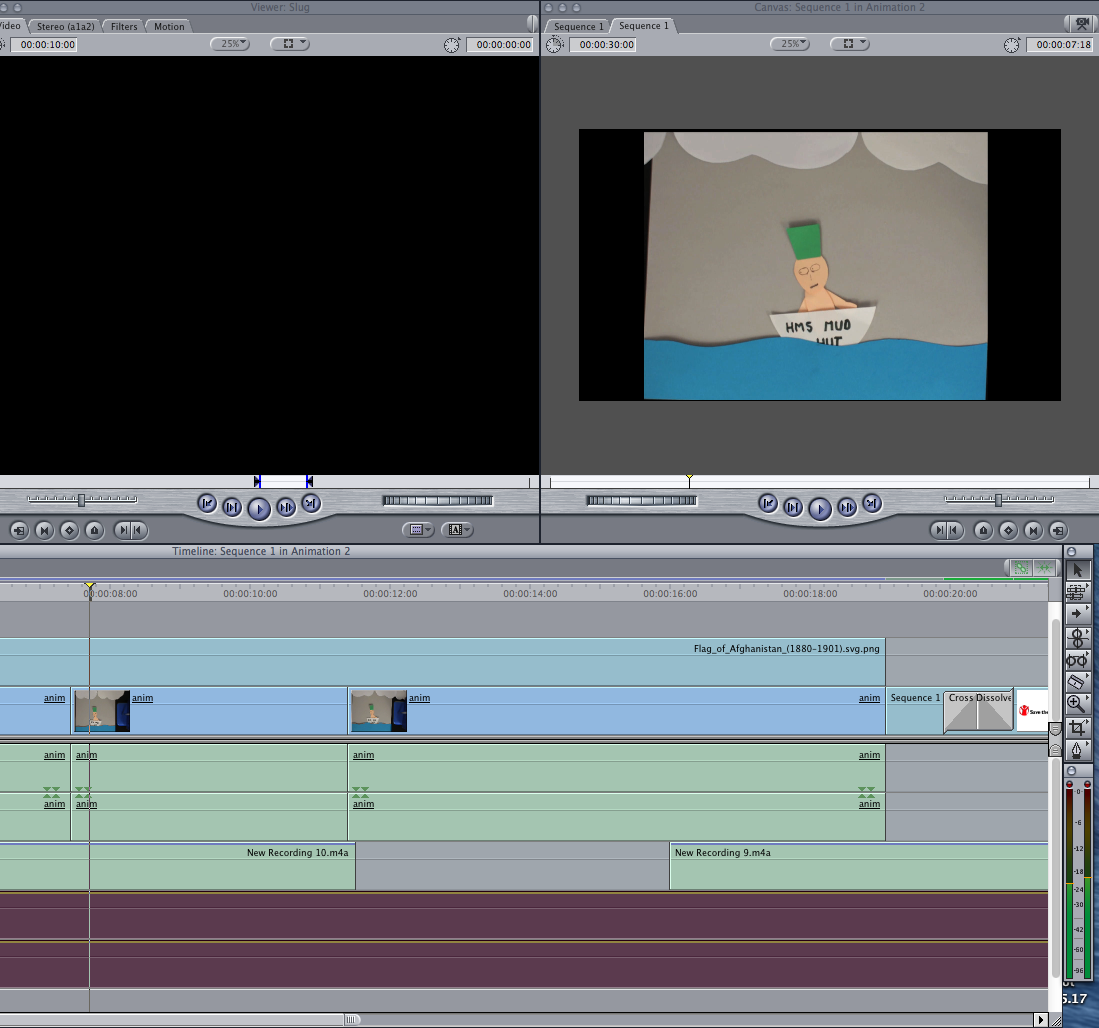The width and height of the screenshot is (1099, 1028).
Task: Open Generator pop-up menu in Viewer
Action: pos(458,530)
